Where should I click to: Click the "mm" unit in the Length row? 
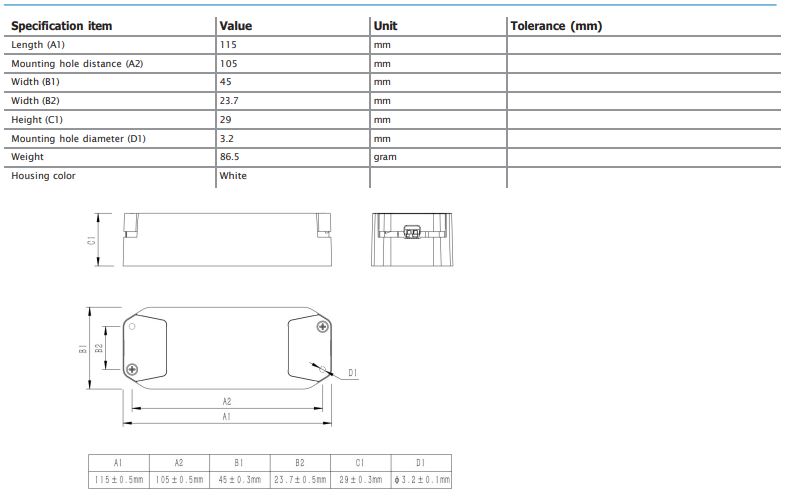(x=382, y=45)
